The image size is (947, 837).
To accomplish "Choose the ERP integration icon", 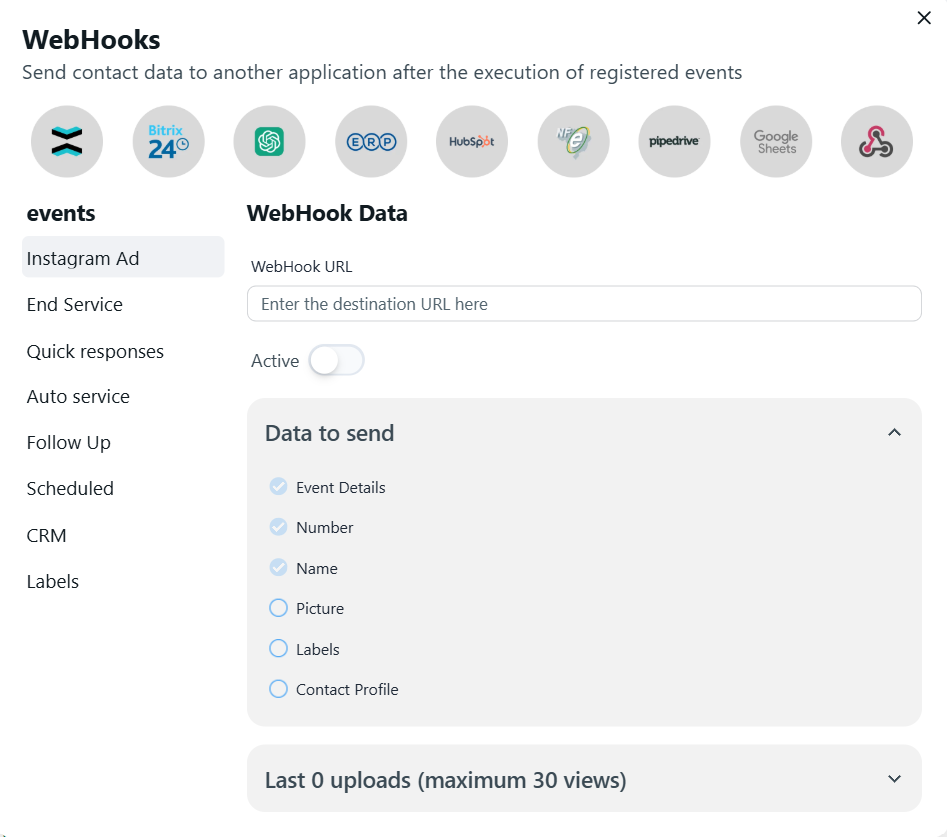I will click(x=371, y=142).
